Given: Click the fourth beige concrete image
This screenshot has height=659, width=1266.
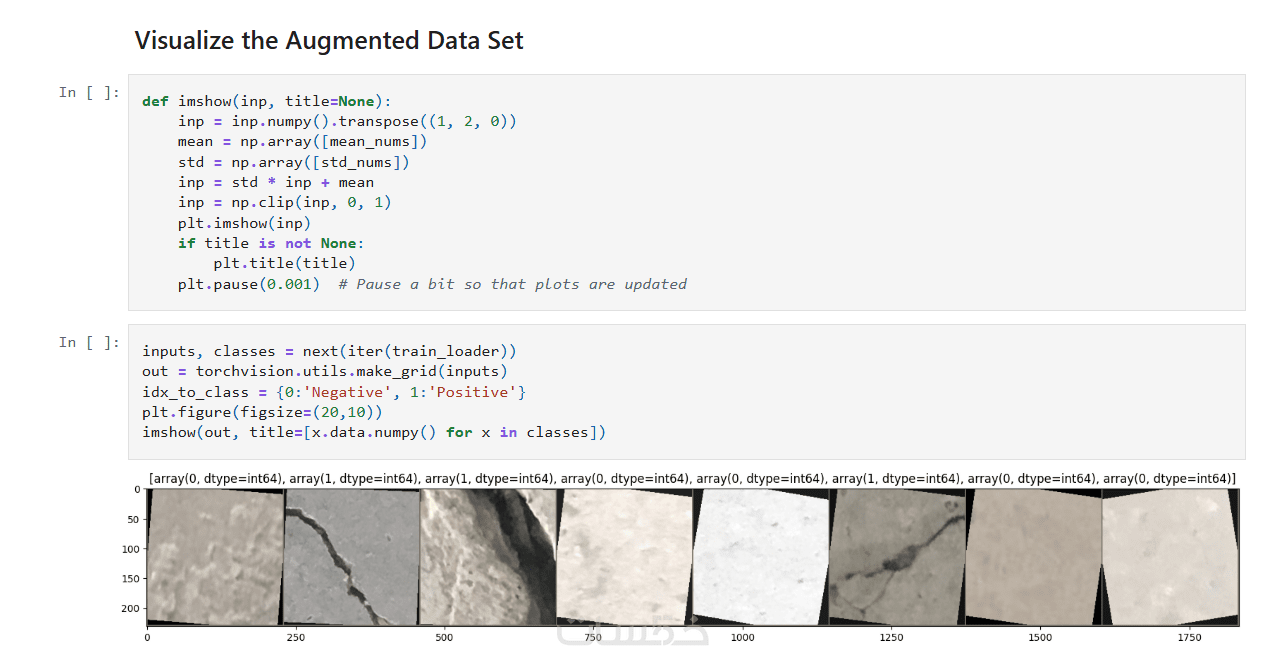Looking at the screenshot, I should [624, 558].
